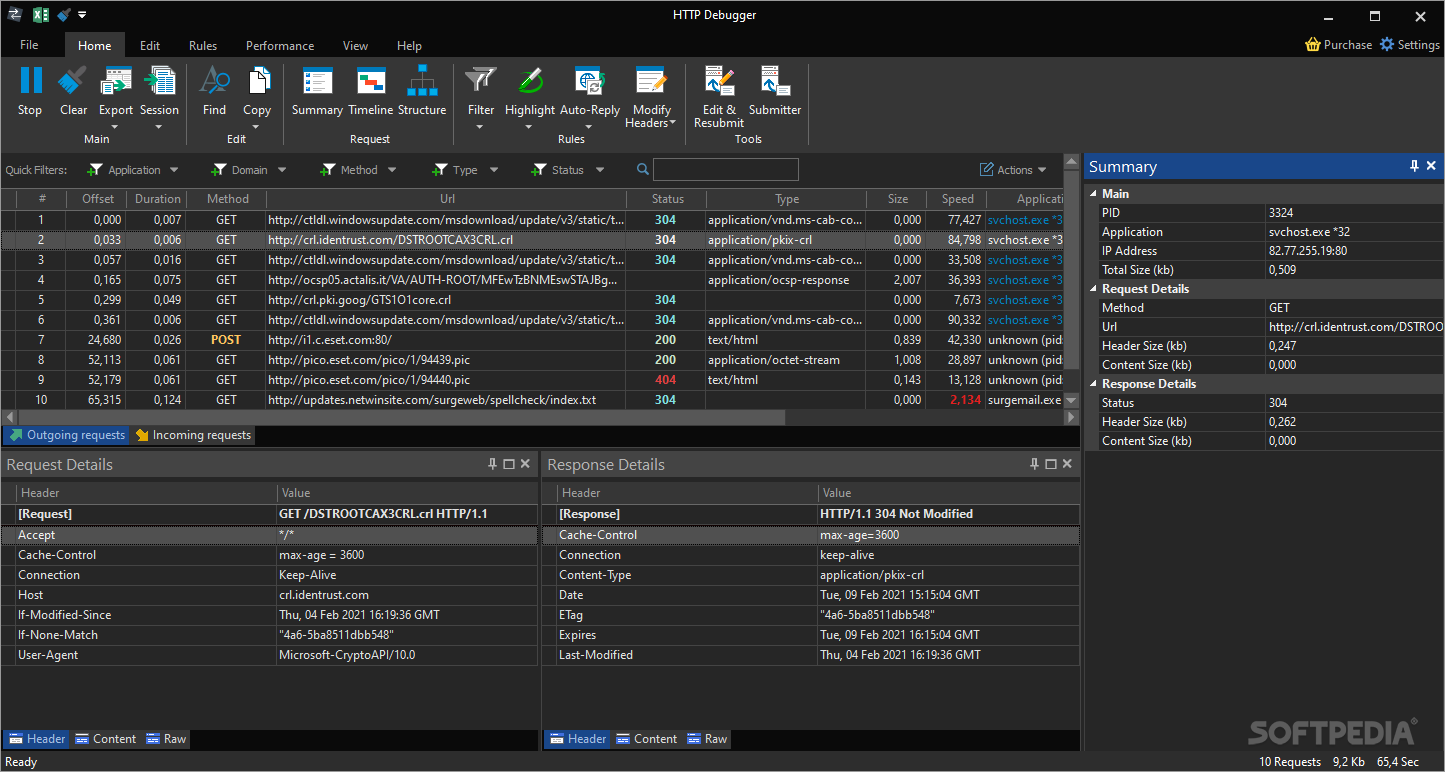Open the Auto-Reply rules tool

[590, 98]
